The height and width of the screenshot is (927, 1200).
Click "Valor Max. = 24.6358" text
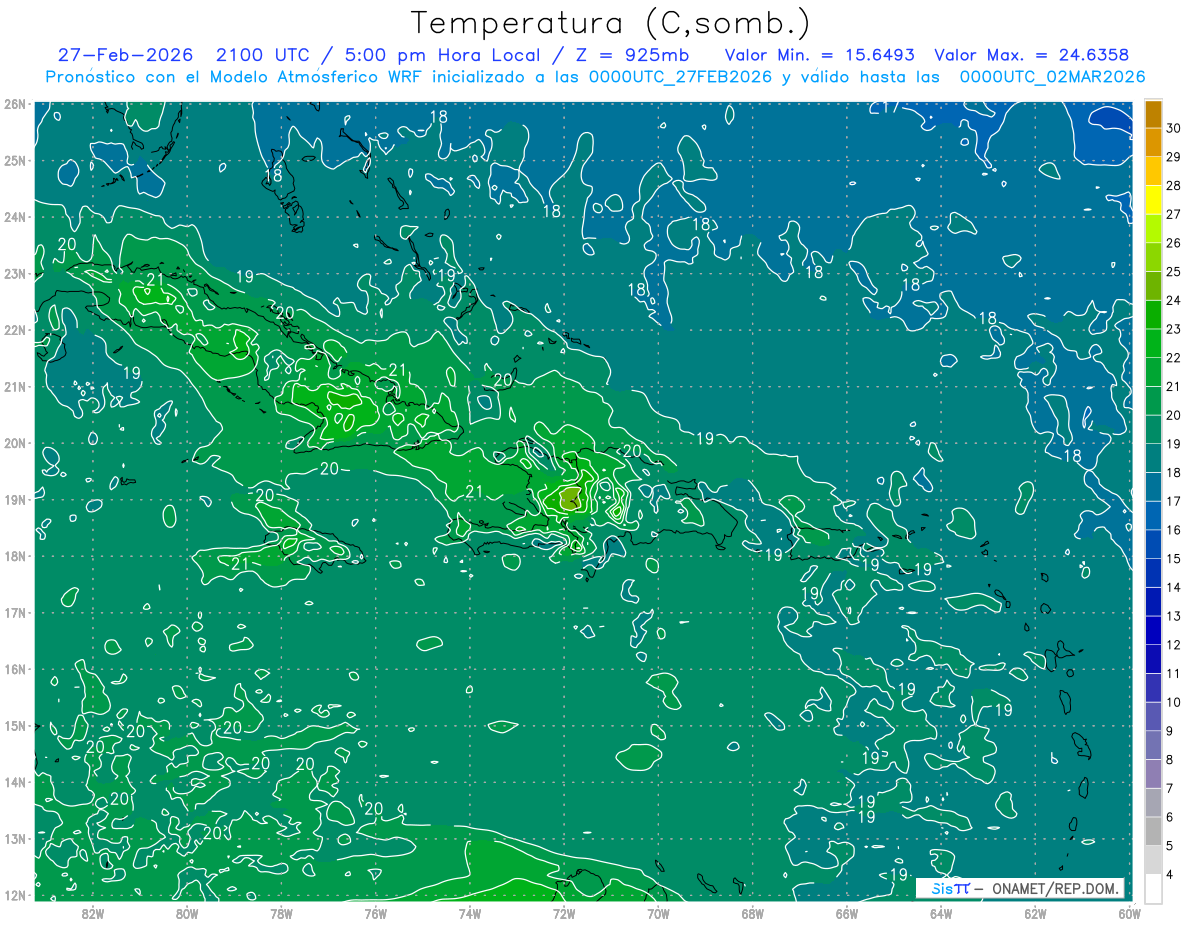pyautogui.click(x=1031, y=56)
